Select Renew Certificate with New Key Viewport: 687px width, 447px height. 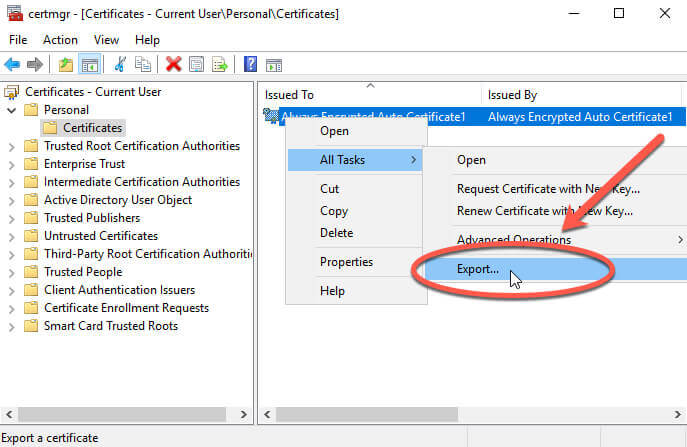click(x=556, y=211)
